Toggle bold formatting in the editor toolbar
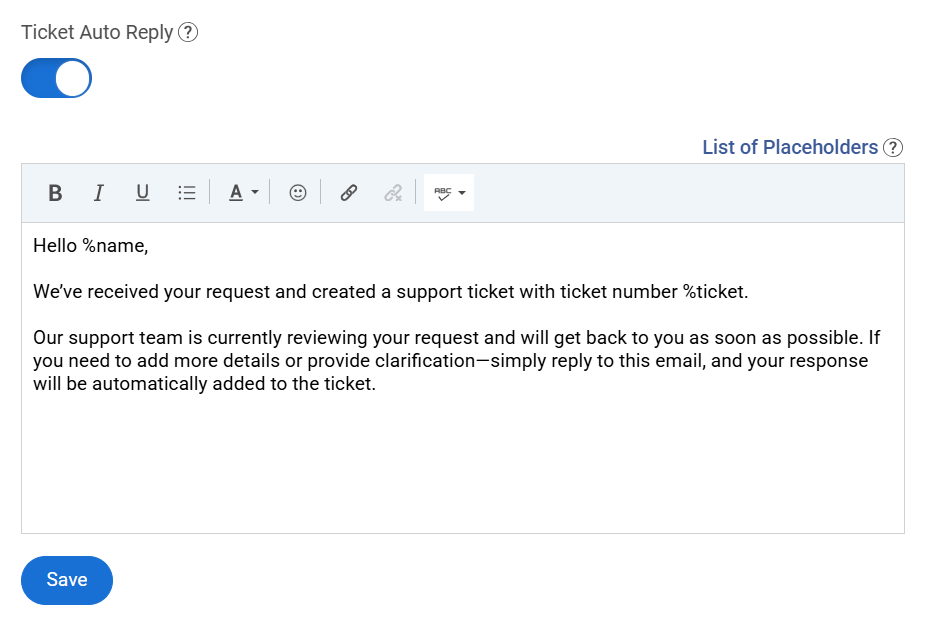The height and width of the screenshot is (620, 928). [55, 192]
